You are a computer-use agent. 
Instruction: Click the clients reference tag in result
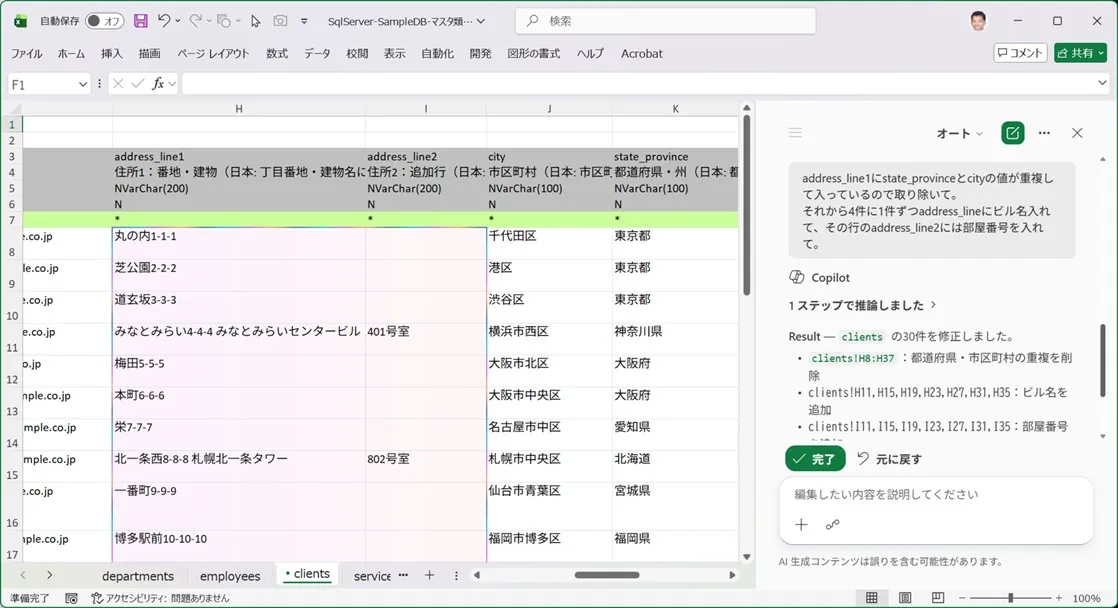(861, 336)
